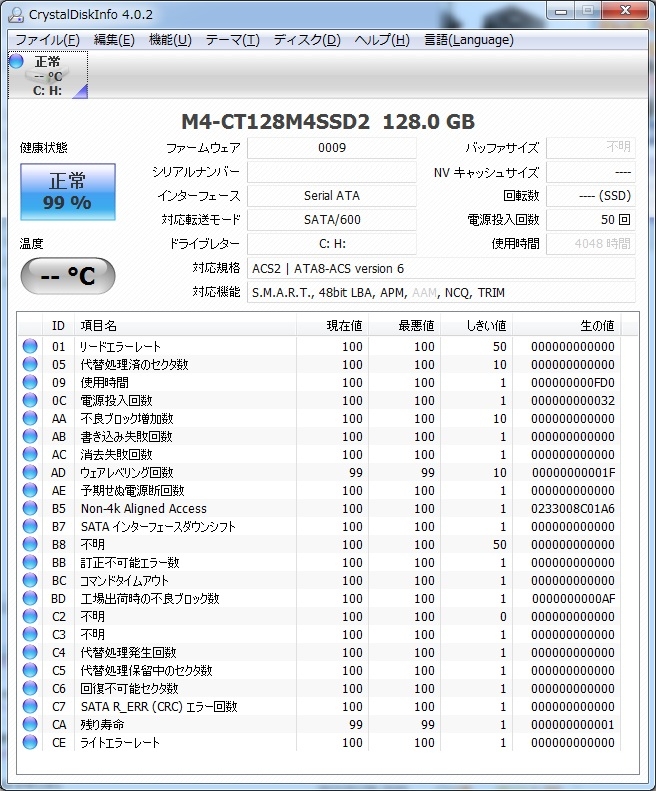Click status orb for ID AE row
Image resolution: width=656 pixels, height=791 pixels.
click(30, 490)
